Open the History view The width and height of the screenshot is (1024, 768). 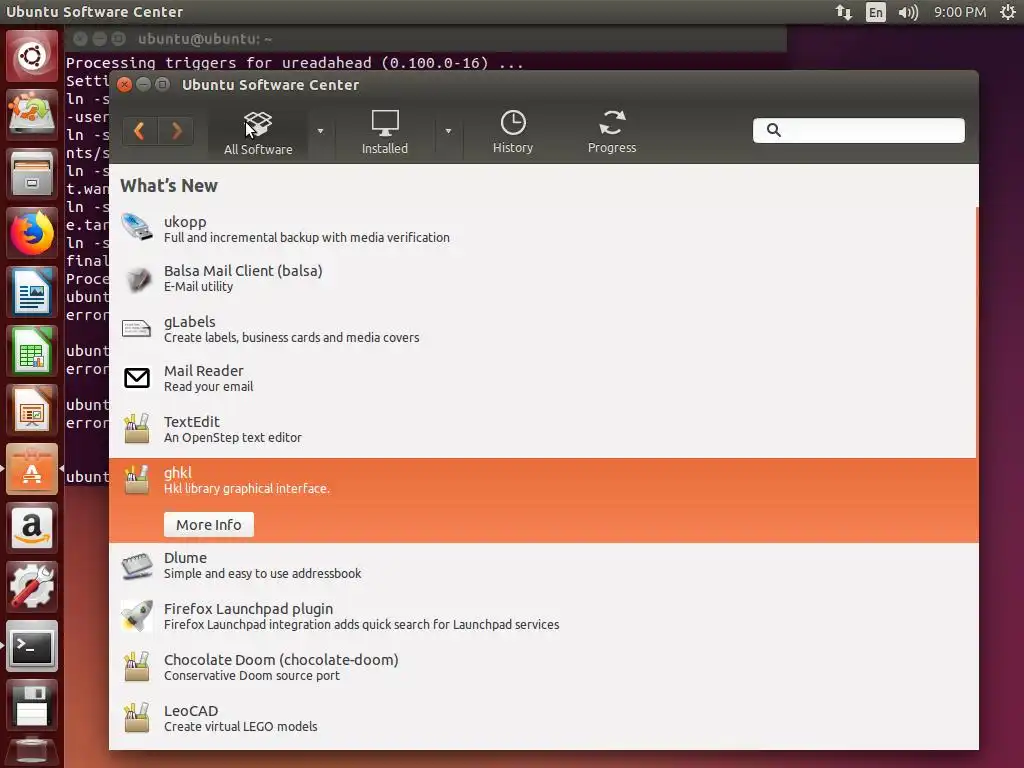513,133
